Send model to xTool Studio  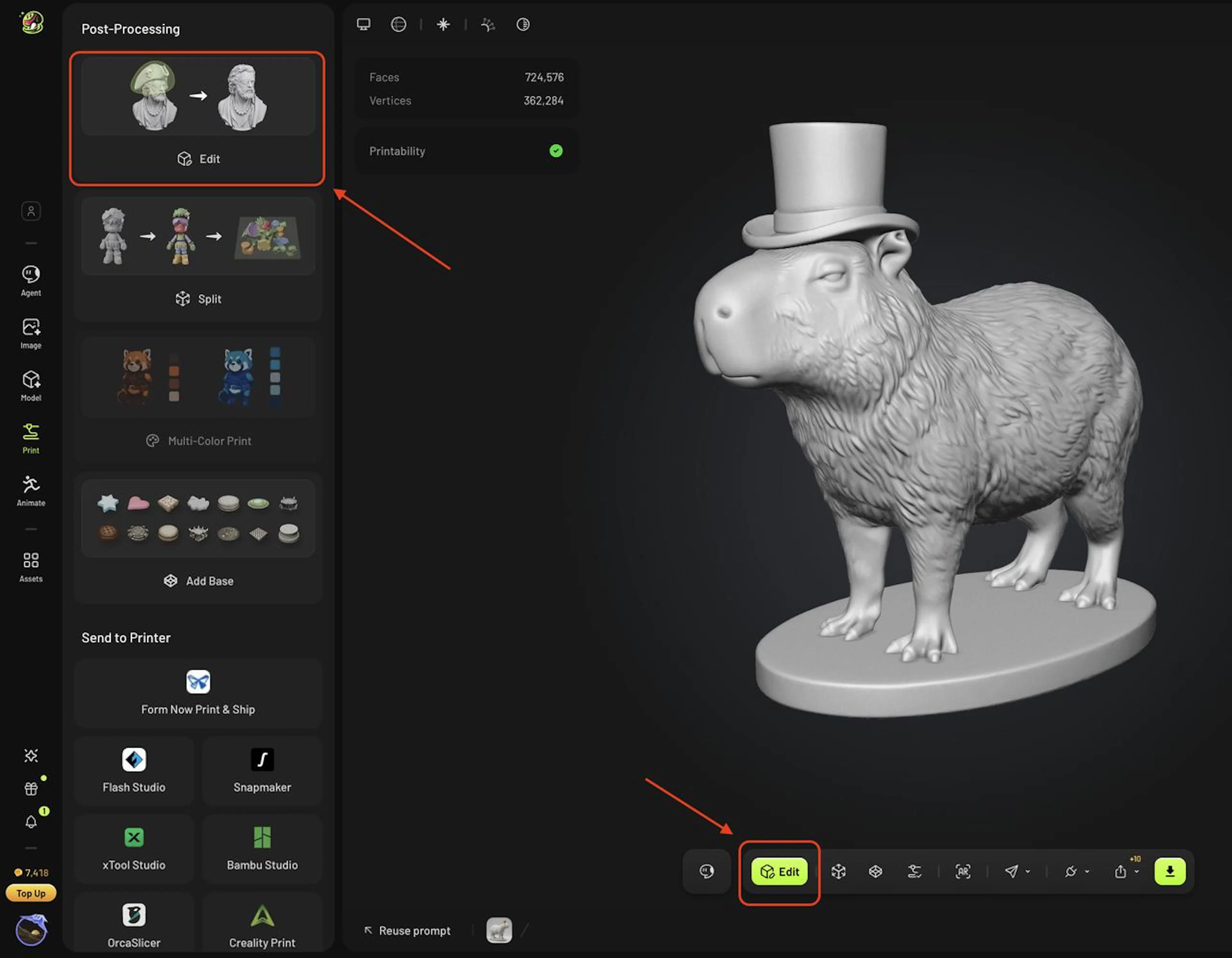(134, 849)
